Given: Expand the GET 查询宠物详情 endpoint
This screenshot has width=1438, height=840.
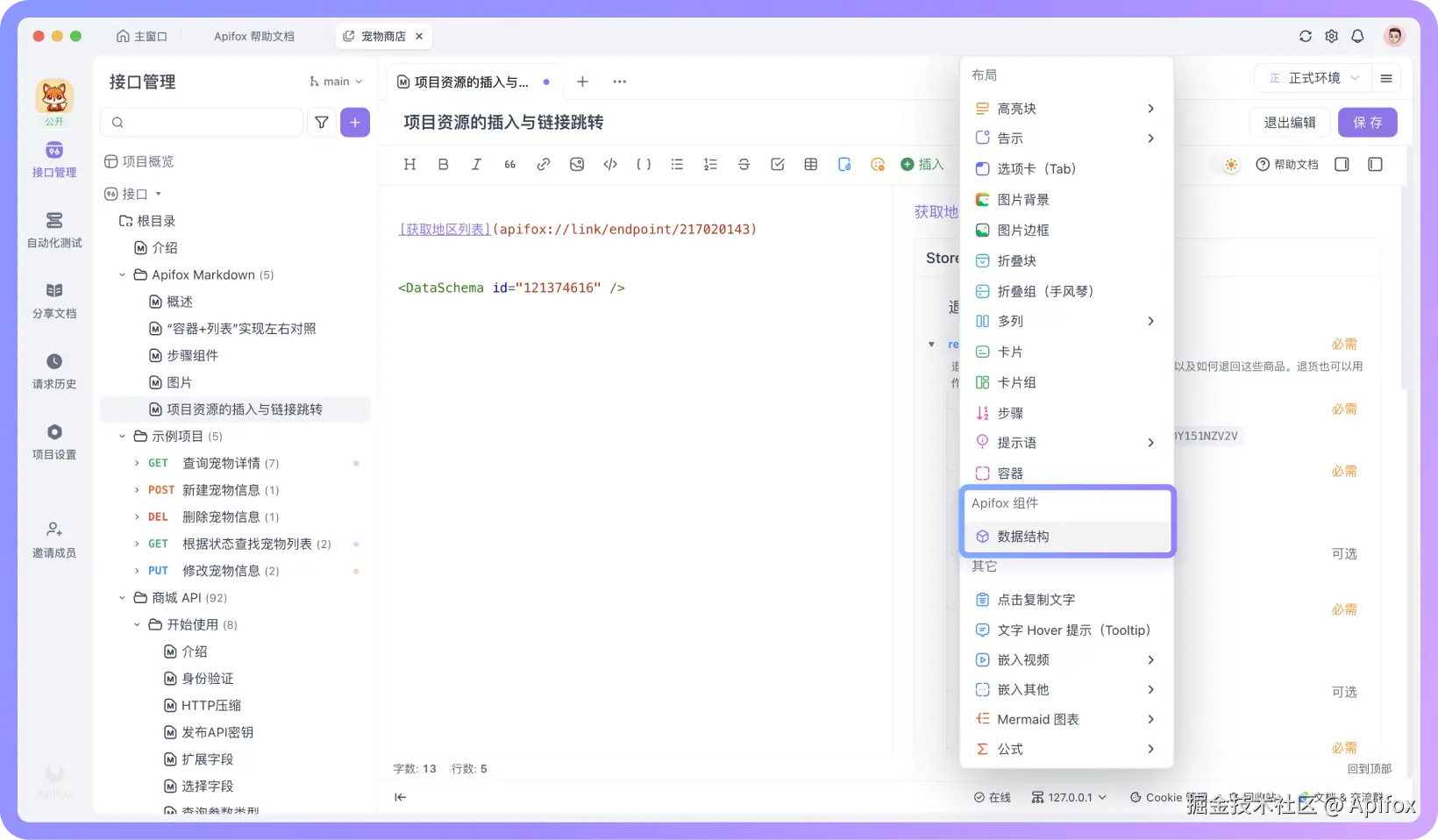Looking at the screenshot, I should (x=137, y=463).
